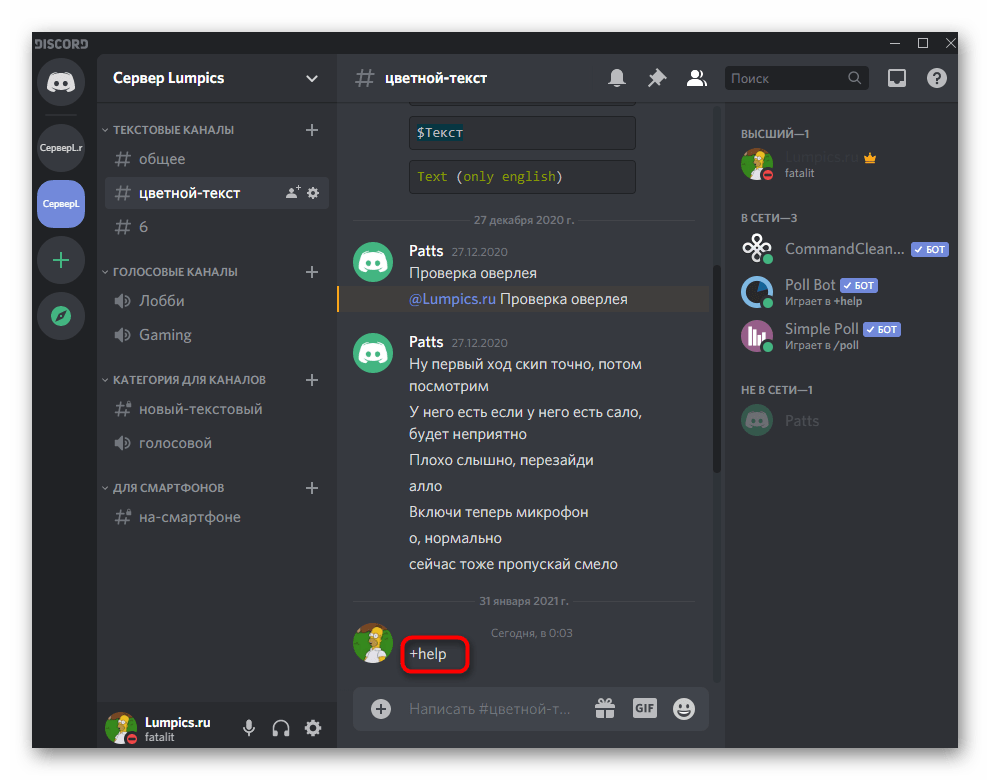The width and height of the screenshot is (990, 780).
Task: Open the Explore public servers compass
Action: 61,316
